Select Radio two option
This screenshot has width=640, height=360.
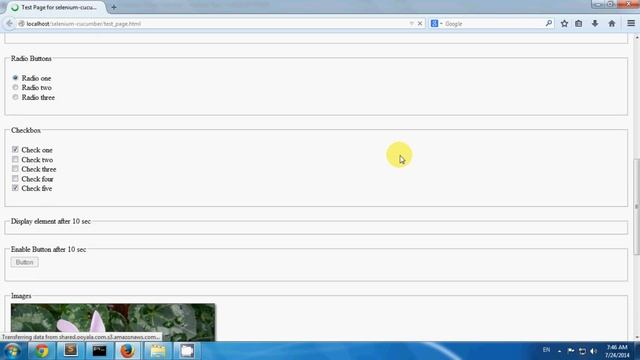point(15,87)
